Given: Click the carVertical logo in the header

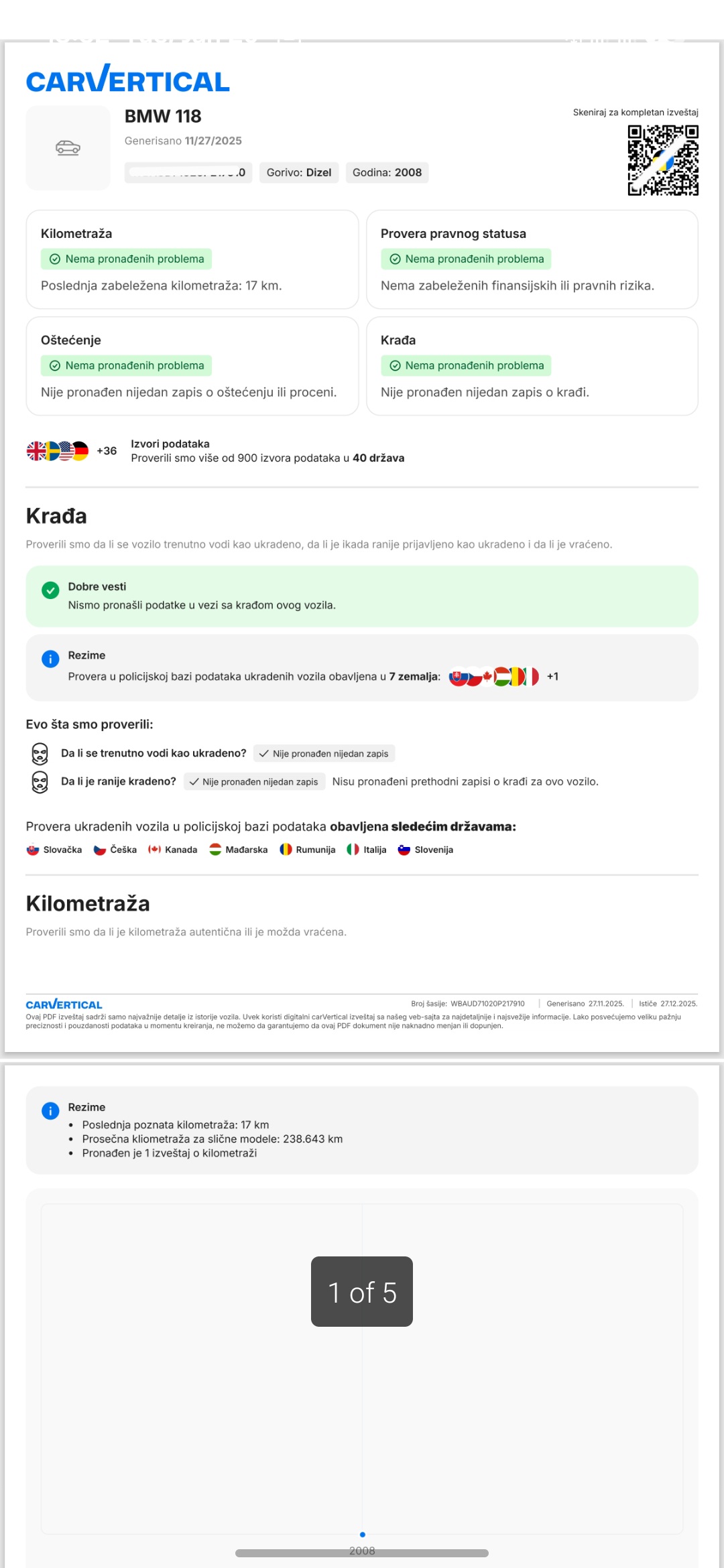Looking at the screenshot, I should (x=127, y=80).
